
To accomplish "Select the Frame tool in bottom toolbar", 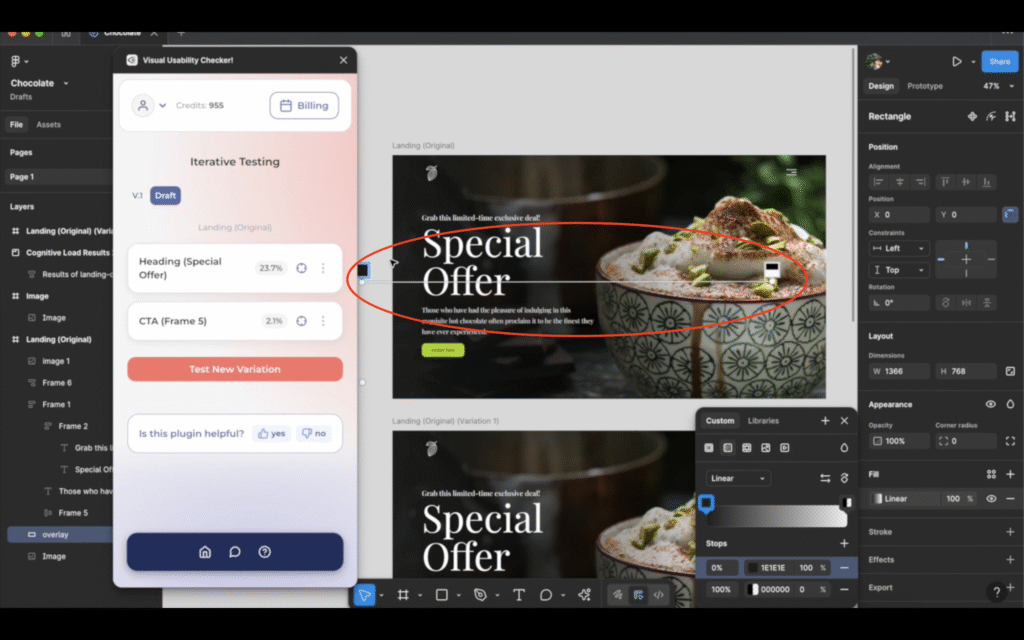I will (x=403, y=595).
